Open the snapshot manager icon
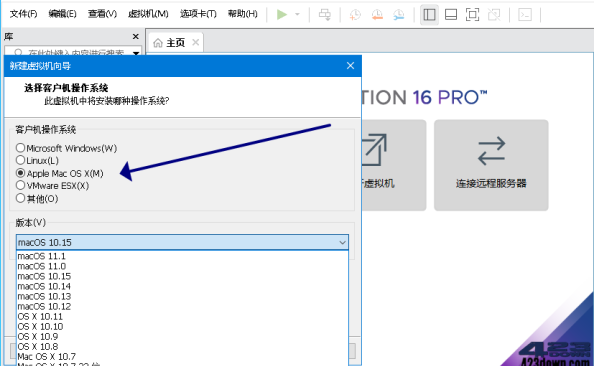This screenshot has width=594, height=366. 399,15
